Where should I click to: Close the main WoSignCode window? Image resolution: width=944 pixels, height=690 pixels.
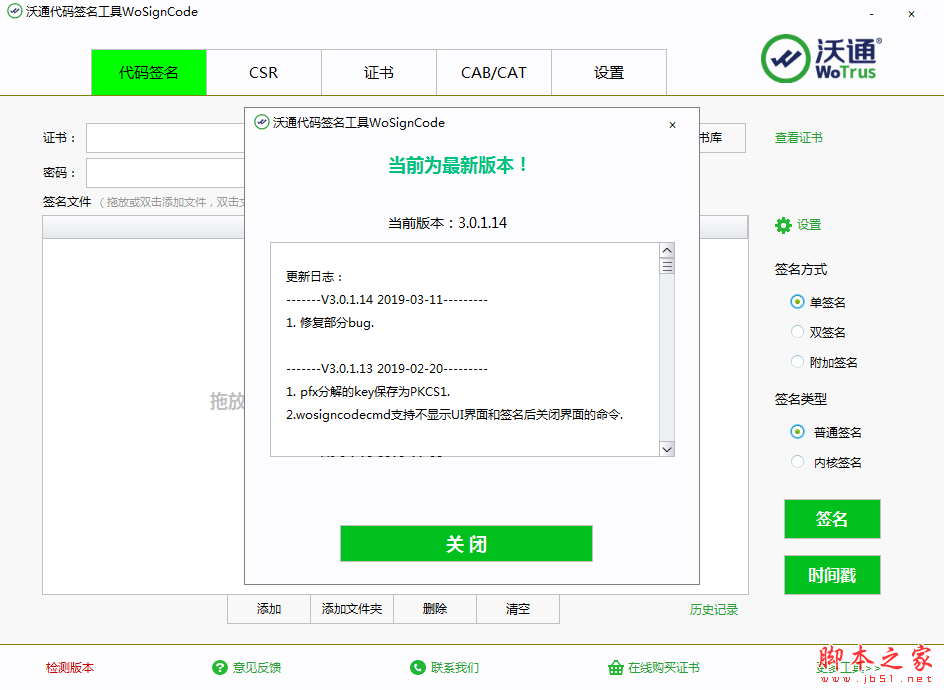(x=911, y=13)
